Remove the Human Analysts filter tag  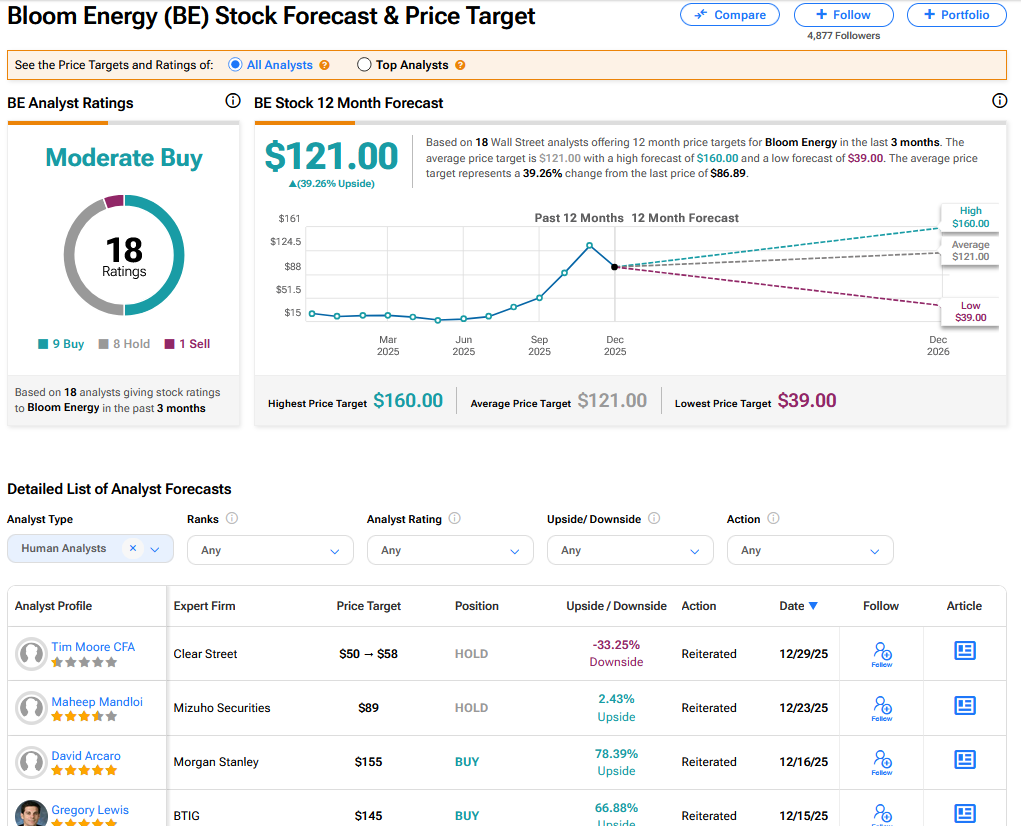click(x=133, y=549)
